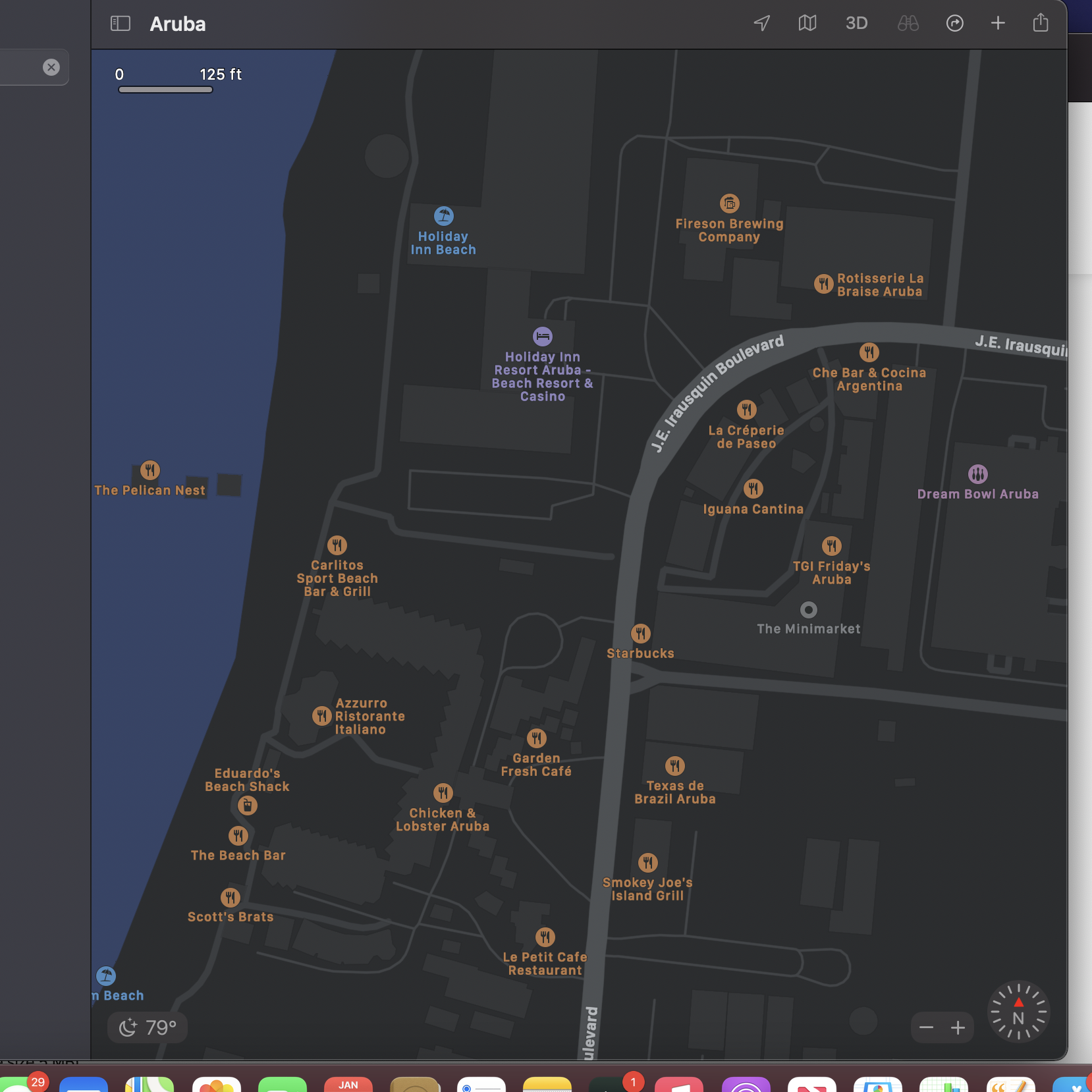1092x1092 pixels.
Task: Clear the search field with X button
Action: pos(51,67)
